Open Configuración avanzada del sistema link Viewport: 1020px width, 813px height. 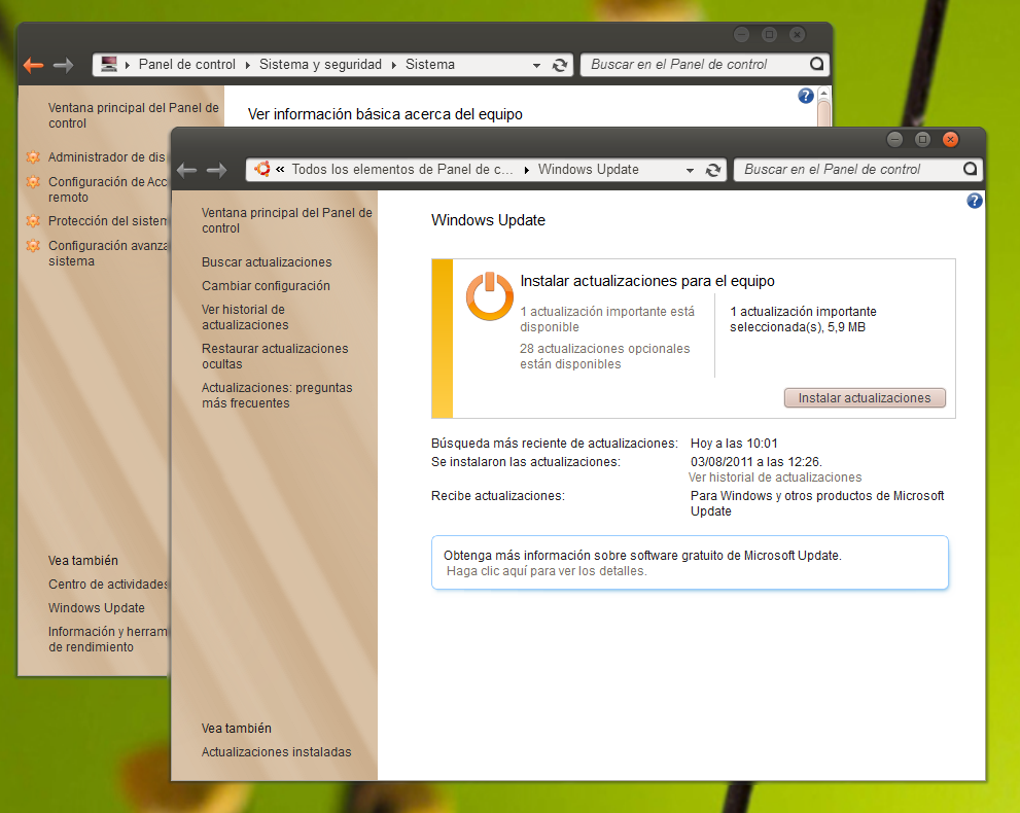click(x=107, y=253)
